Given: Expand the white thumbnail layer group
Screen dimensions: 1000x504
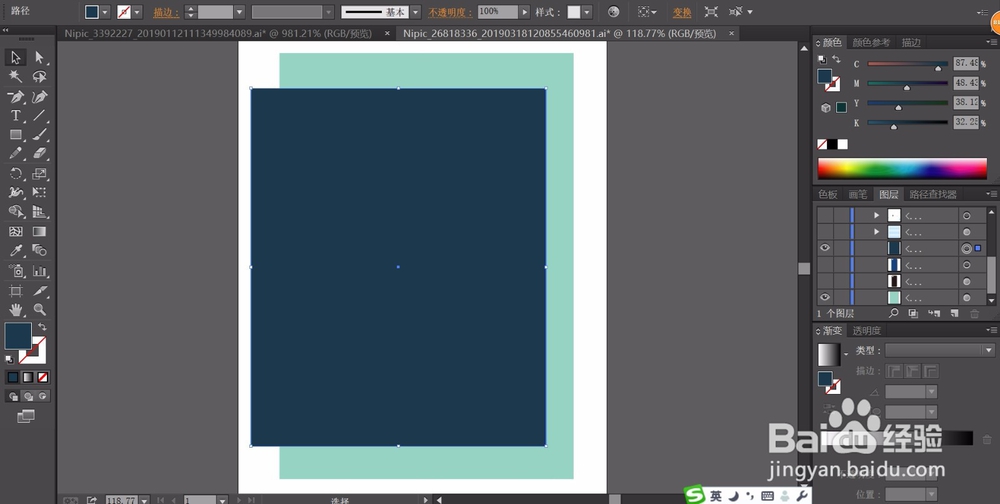Looking at the screenshot, I should click(876, 215).
